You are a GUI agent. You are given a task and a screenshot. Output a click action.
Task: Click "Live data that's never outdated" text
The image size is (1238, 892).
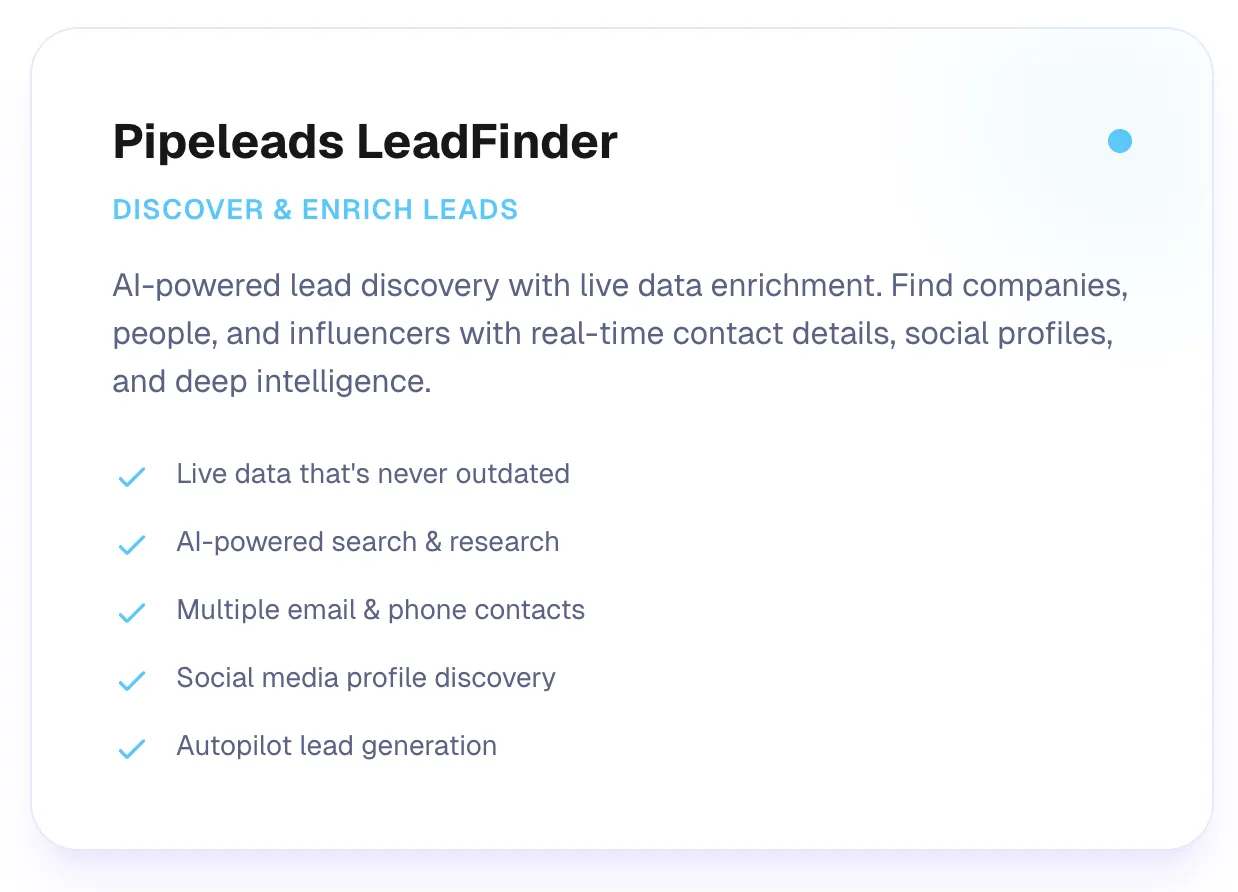[373, 474]
